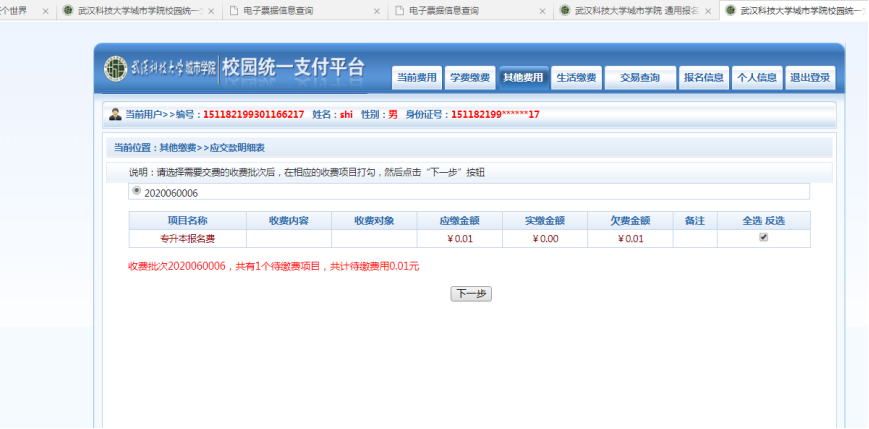The width and height of the screenshot is (869, 429).
Task: Switch to the 其他费用 navigation tab
Action: tap(523, 78)
